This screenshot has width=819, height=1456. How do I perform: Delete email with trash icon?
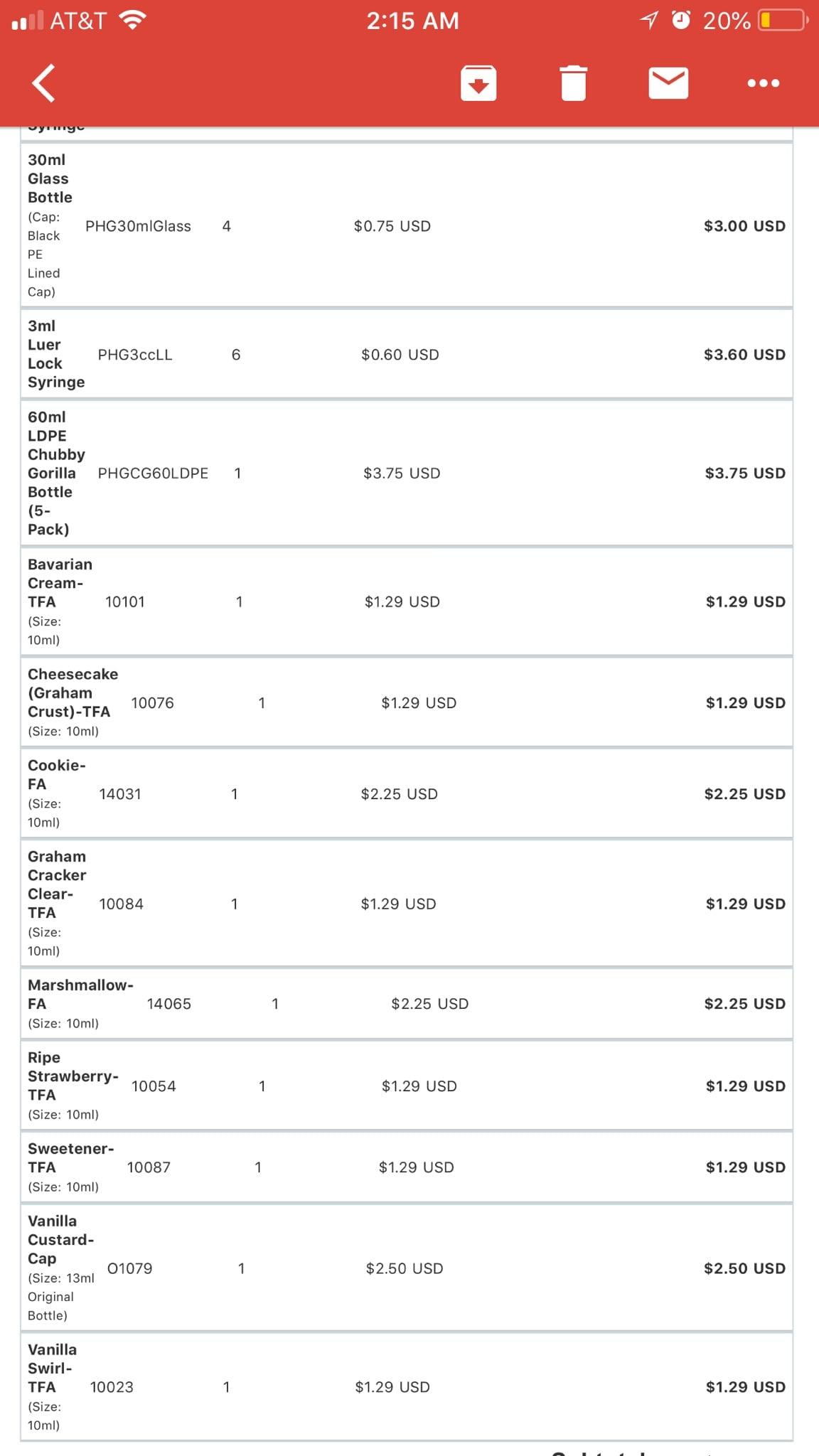coord(573,83)
